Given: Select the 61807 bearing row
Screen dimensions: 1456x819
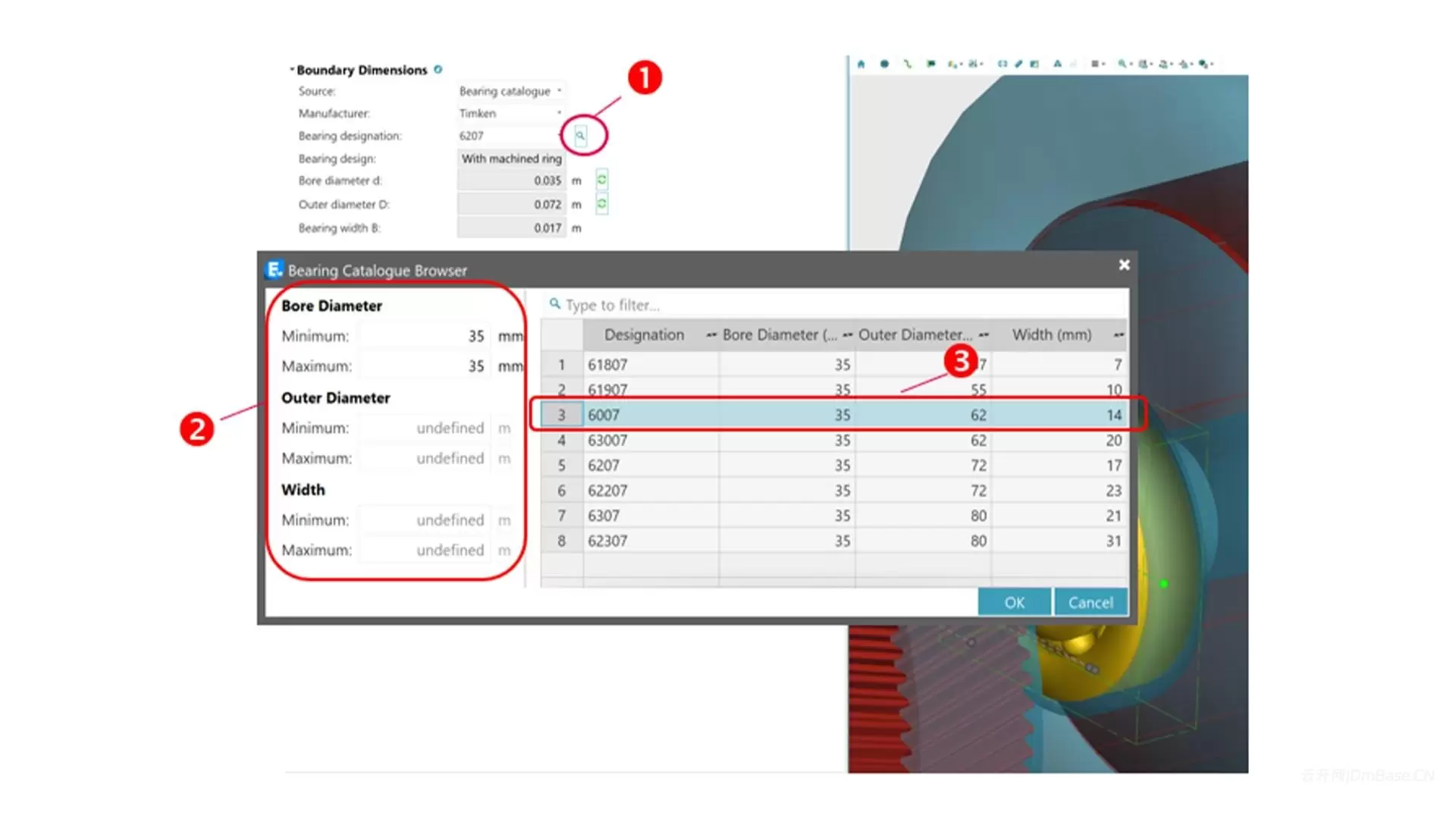Looking at the screenshot, I should pyautogui.click(x=834, y=365).
